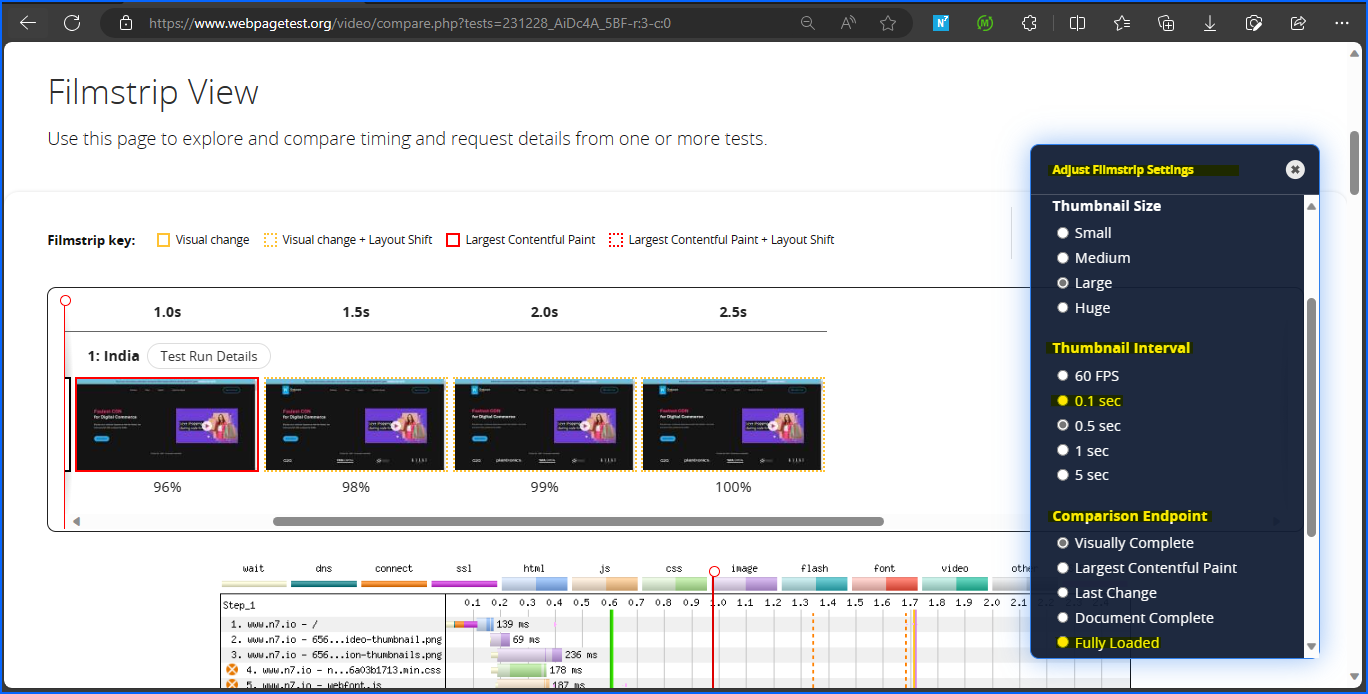This screenshot has width=1368, height=694.
Task: Select Largest Contentful Paint endpoint option
Action: click(x=1063, y=568)
